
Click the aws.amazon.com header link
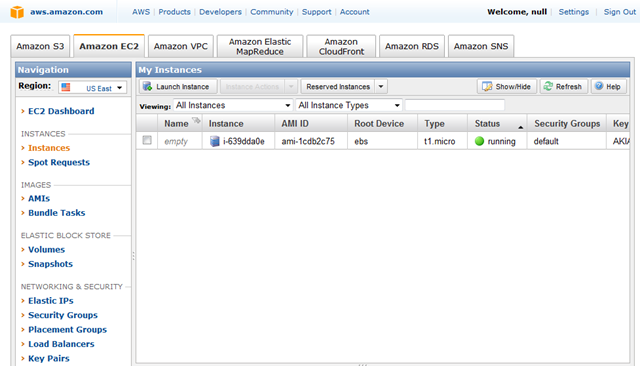66,12
